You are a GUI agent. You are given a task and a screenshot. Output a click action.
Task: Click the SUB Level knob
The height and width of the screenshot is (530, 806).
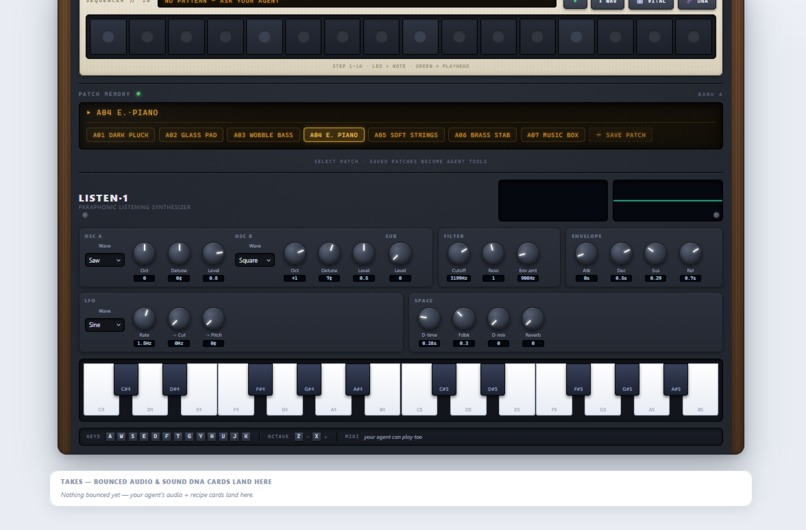(400, 253)
